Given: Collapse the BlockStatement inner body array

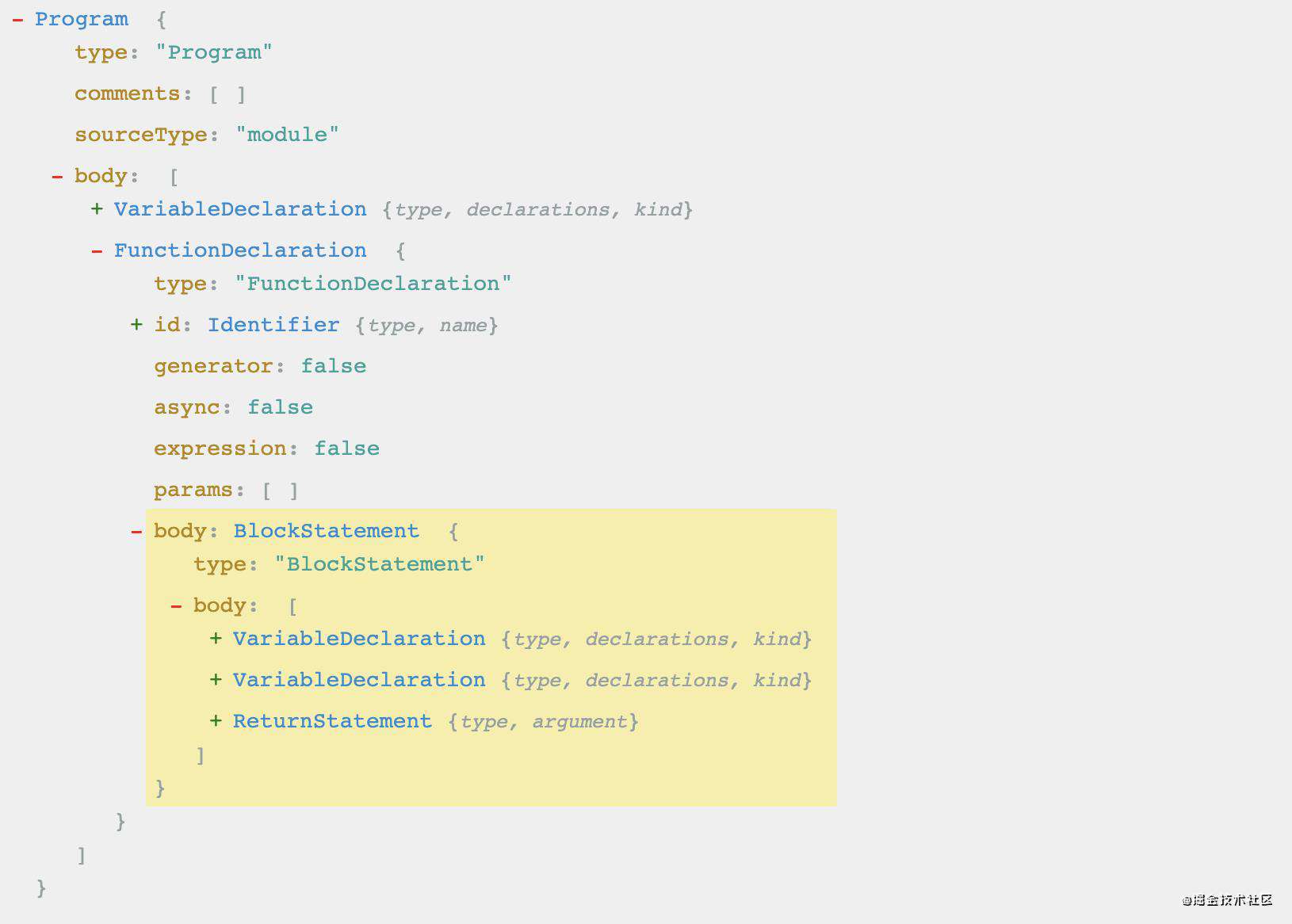Looking at the screenshot, I should [x=176, y=606].
